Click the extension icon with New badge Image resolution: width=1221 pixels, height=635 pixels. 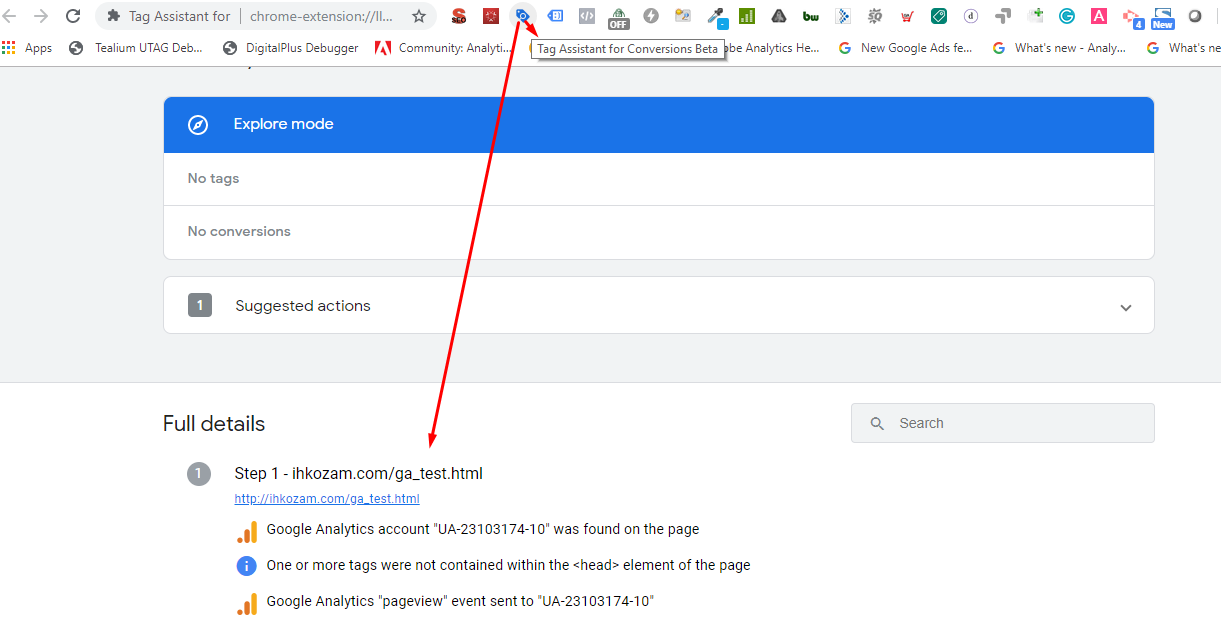coord(1162,17)
